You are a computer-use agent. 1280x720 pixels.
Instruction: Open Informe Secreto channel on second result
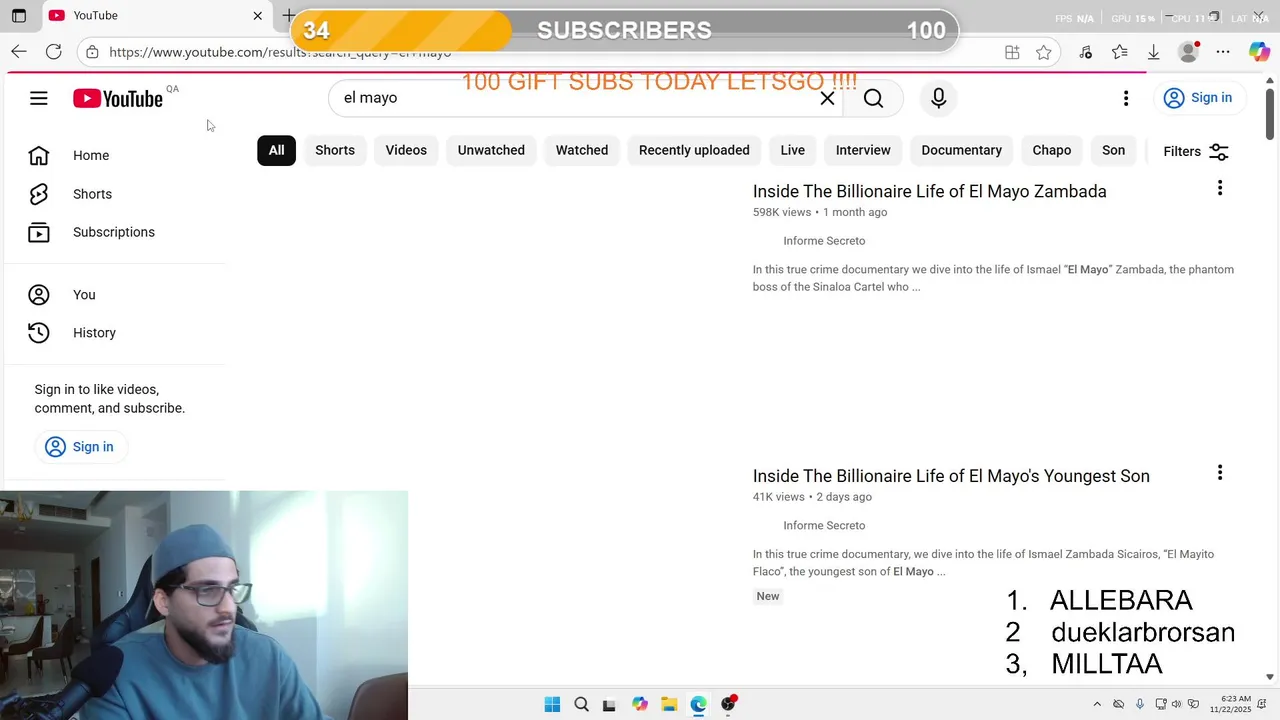point(824,526)
